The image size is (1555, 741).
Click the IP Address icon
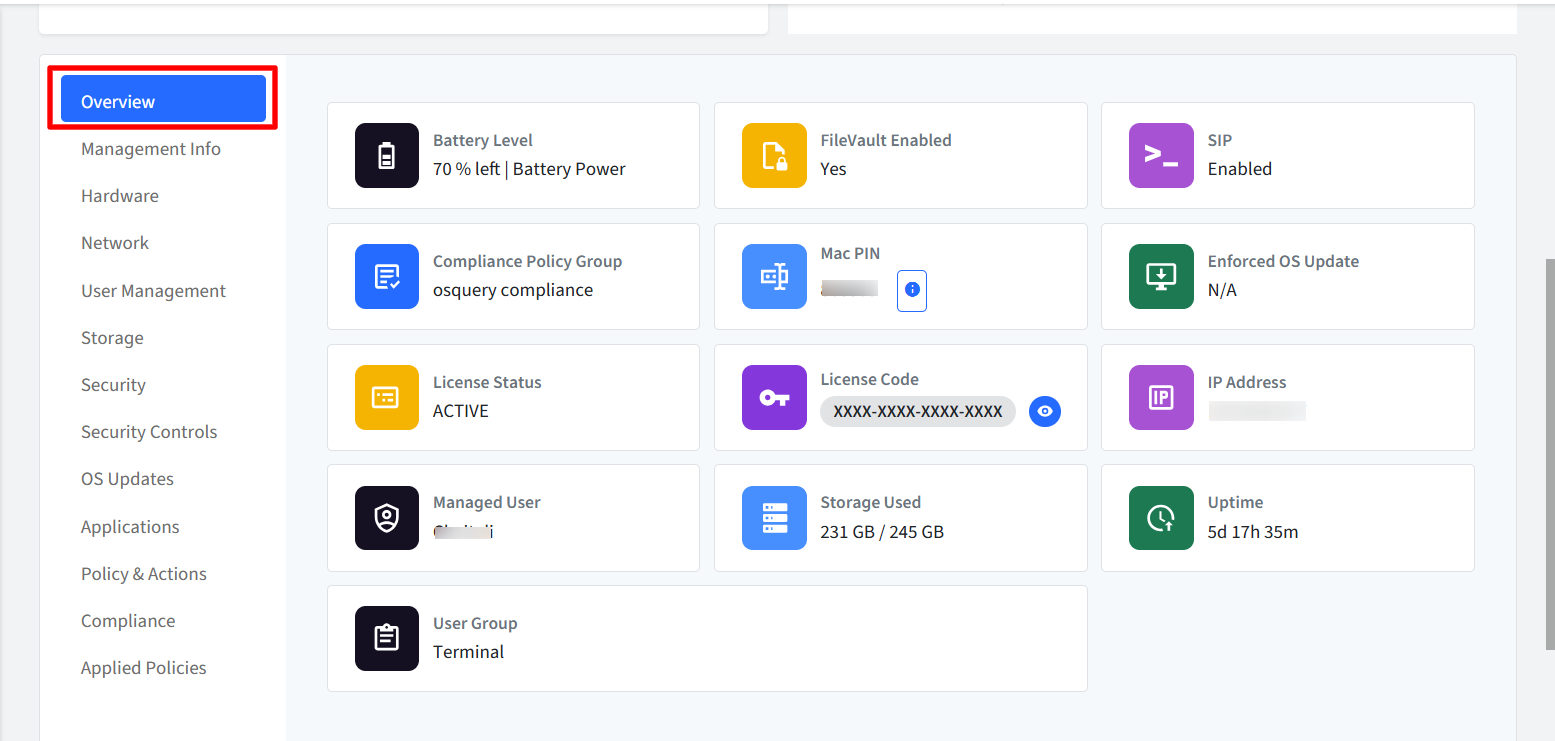click(1161, 397)
